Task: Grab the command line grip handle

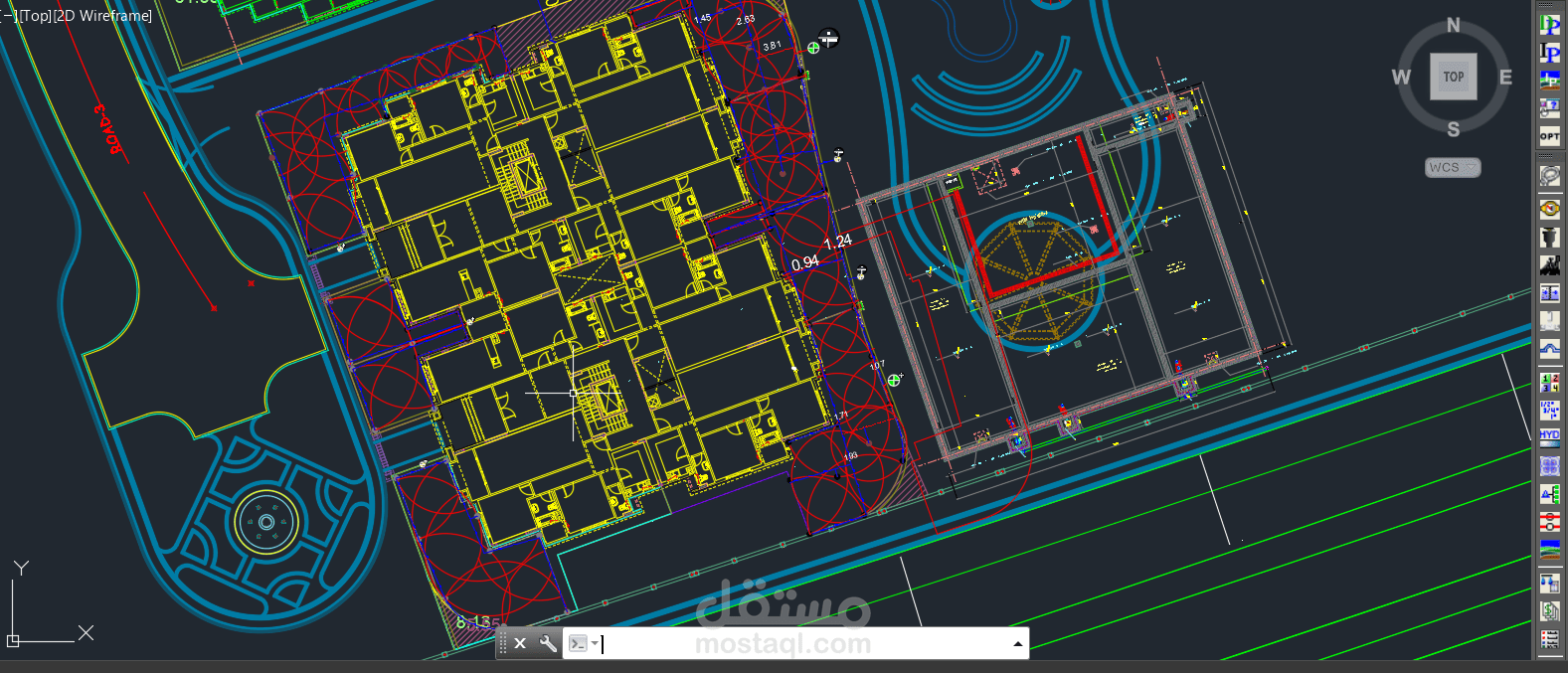Action: tap(503, 643)
